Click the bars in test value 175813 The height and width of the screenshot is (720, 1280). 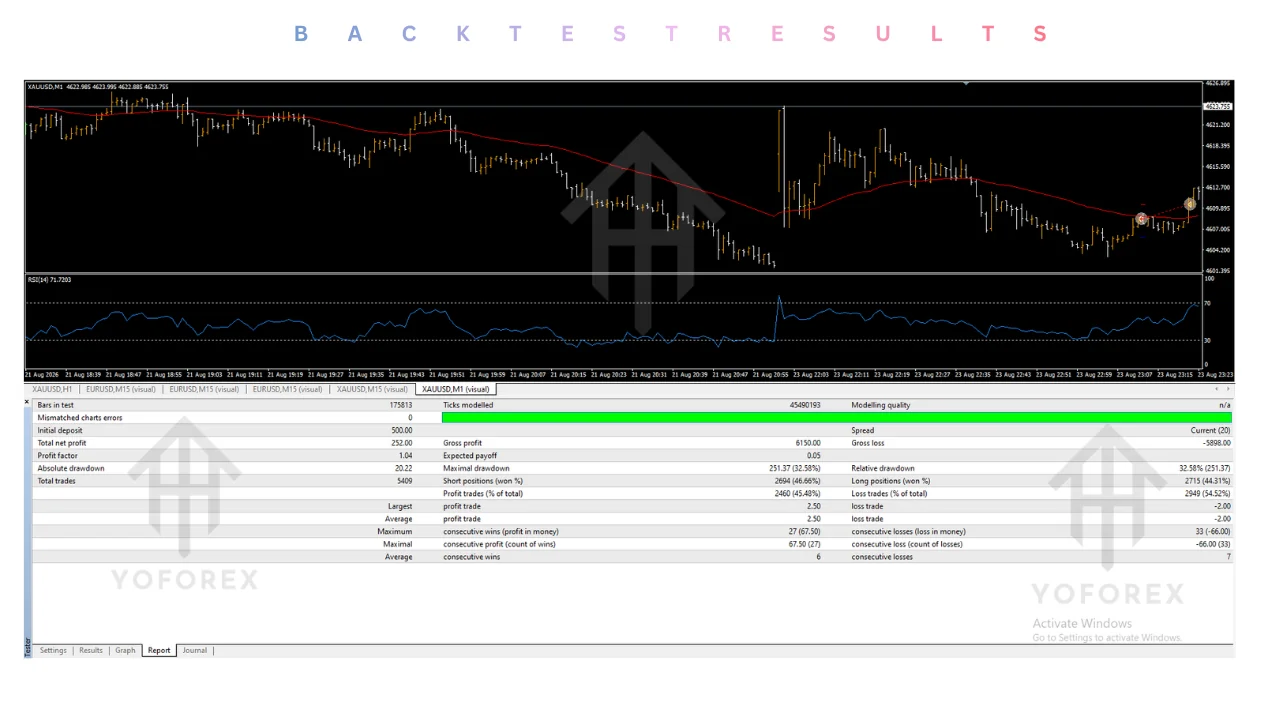[x=400, y=405]
